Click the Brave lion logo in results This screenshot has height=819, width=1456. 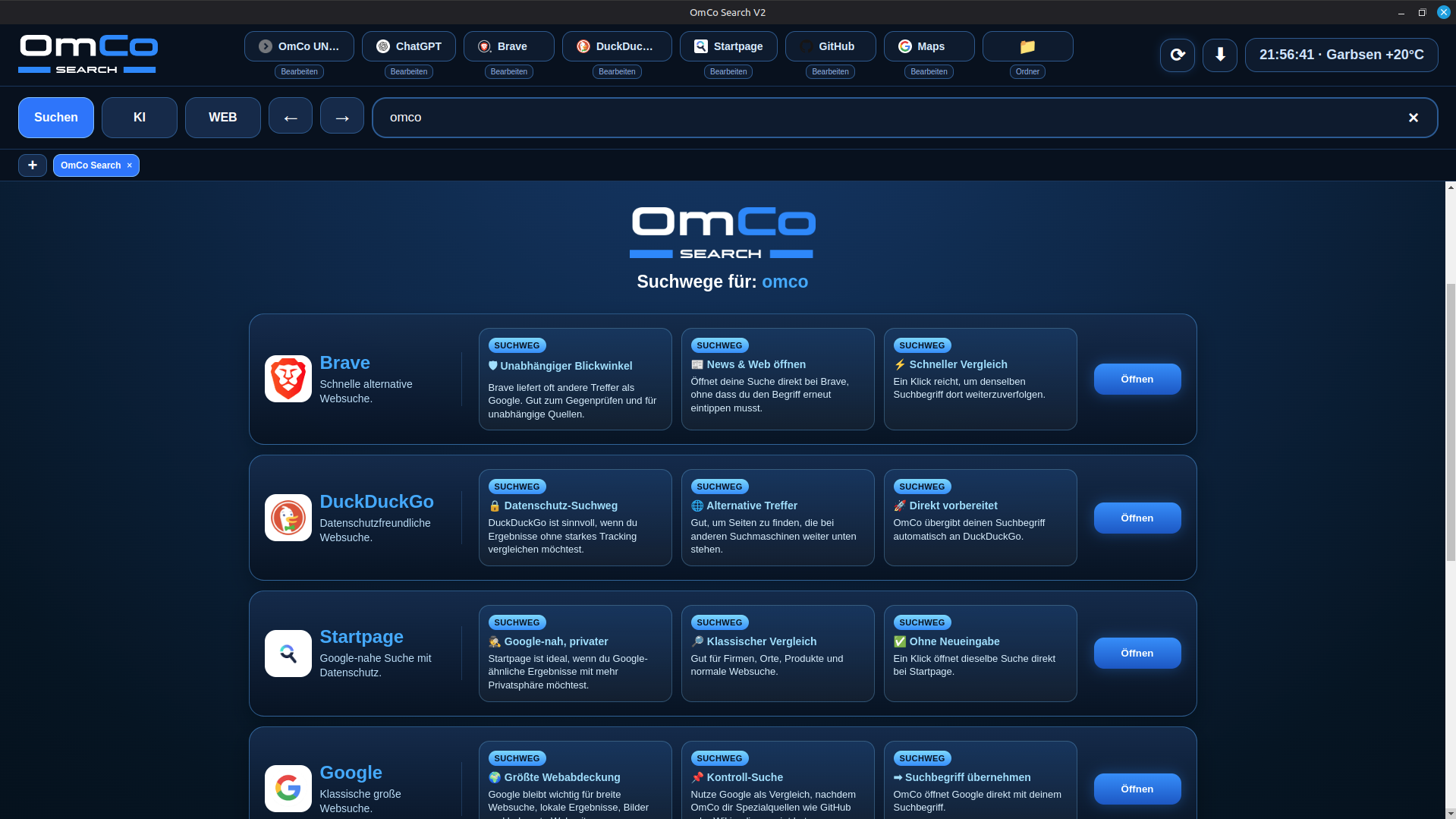288,379
